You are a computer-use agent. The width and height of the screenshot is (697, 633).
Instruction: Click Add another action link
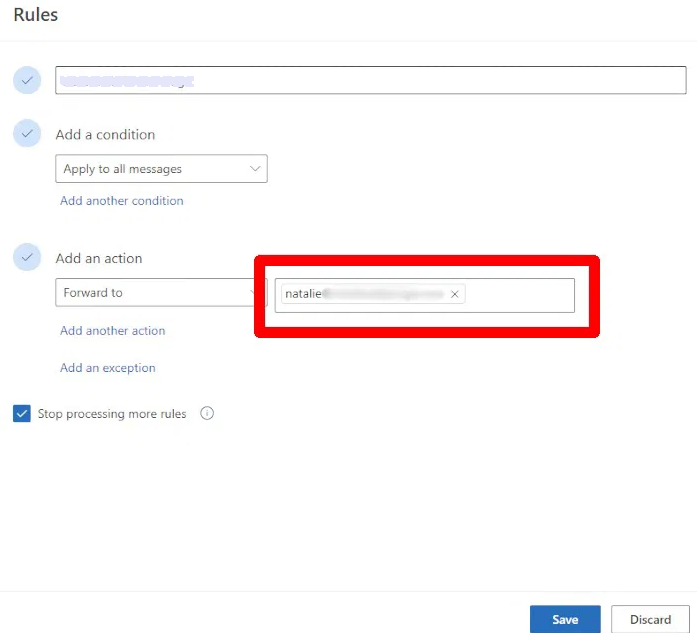113,331
